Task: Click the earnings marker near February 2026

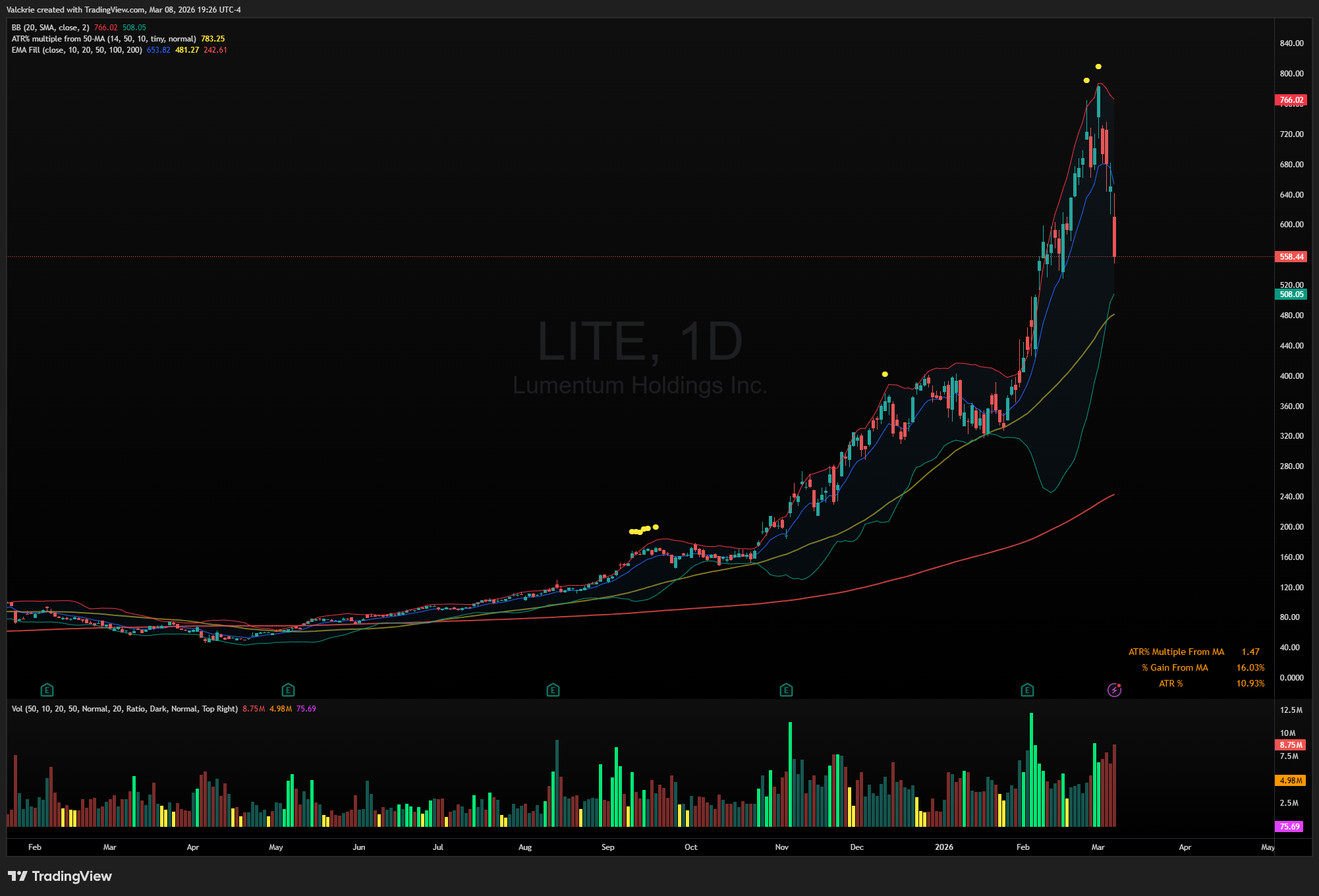Action: (1027, 690)
